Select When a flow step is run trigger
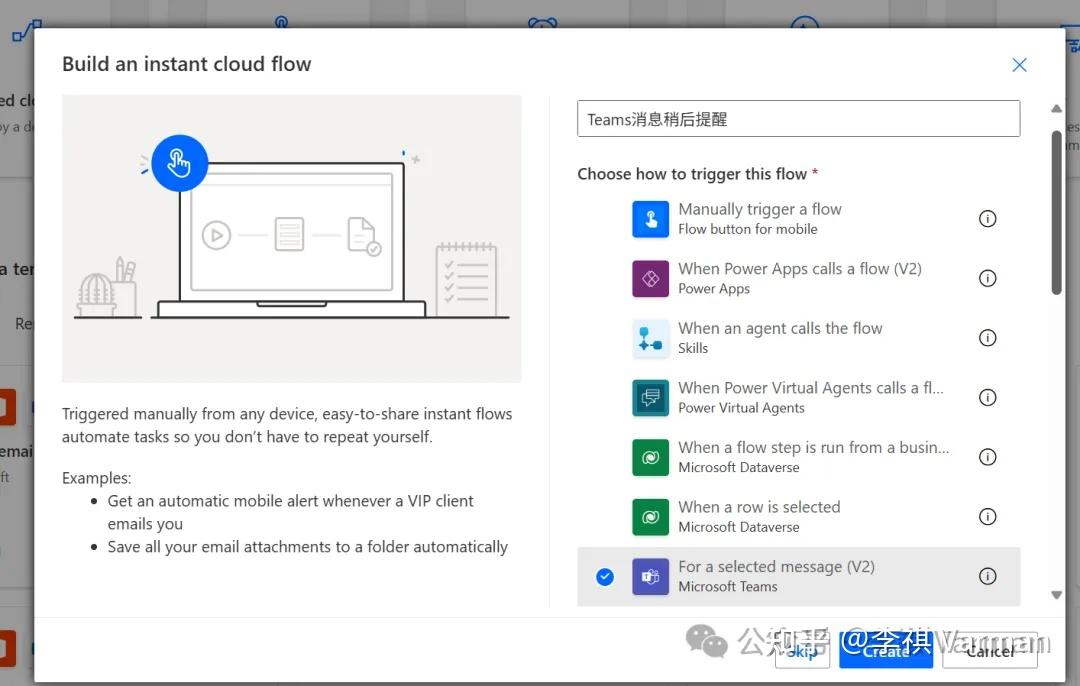This screenshot has width=1080, height=686. (798, 457)
